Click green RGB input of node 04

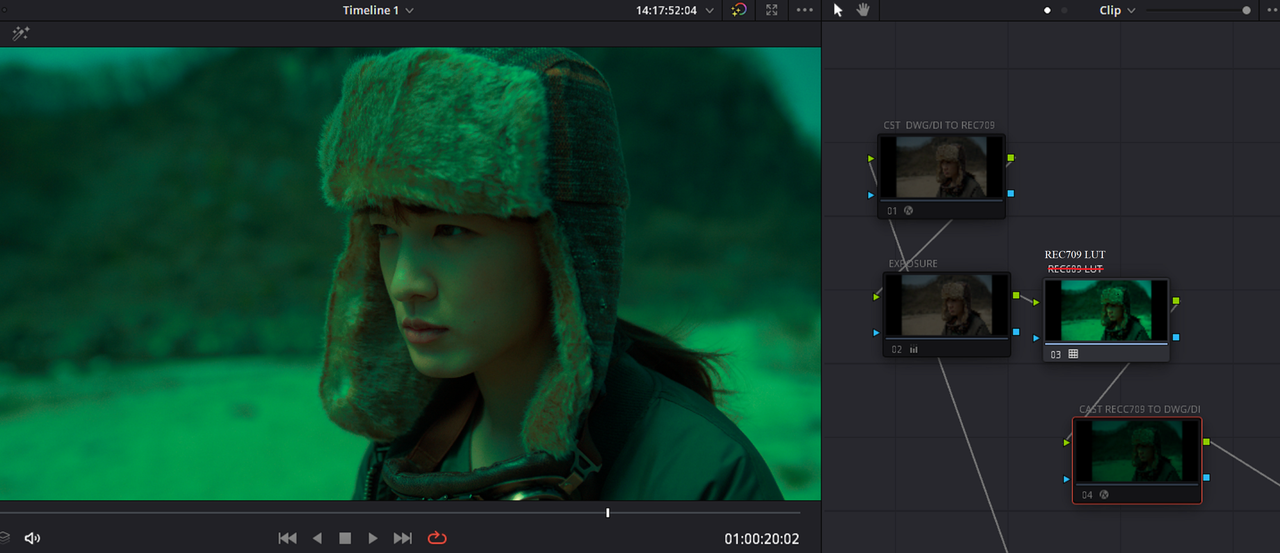coord(1067,442)
